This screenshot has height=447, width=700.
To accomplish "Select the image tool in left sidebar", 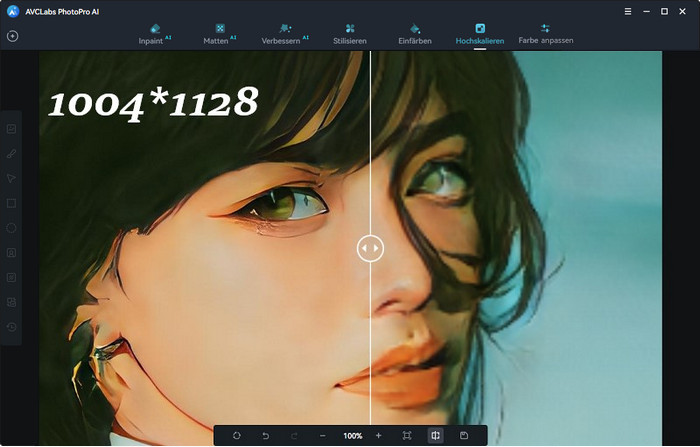I will (x=12, y=129).
